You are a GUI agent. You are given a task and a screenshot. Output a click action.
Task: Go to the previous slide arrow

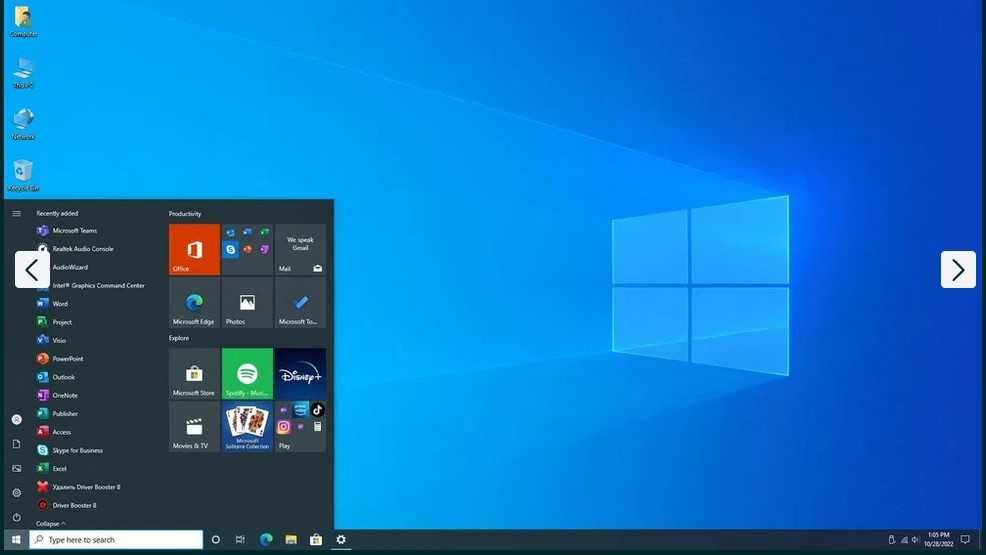(x=32, y=270)
